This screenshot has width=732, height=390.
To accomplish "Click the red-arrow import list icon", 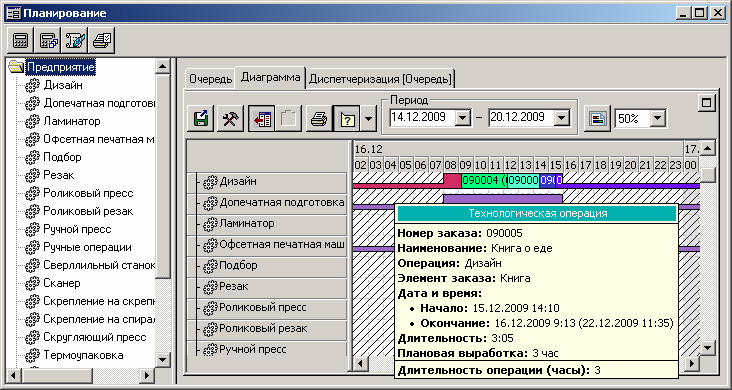I will click(261, 119).
